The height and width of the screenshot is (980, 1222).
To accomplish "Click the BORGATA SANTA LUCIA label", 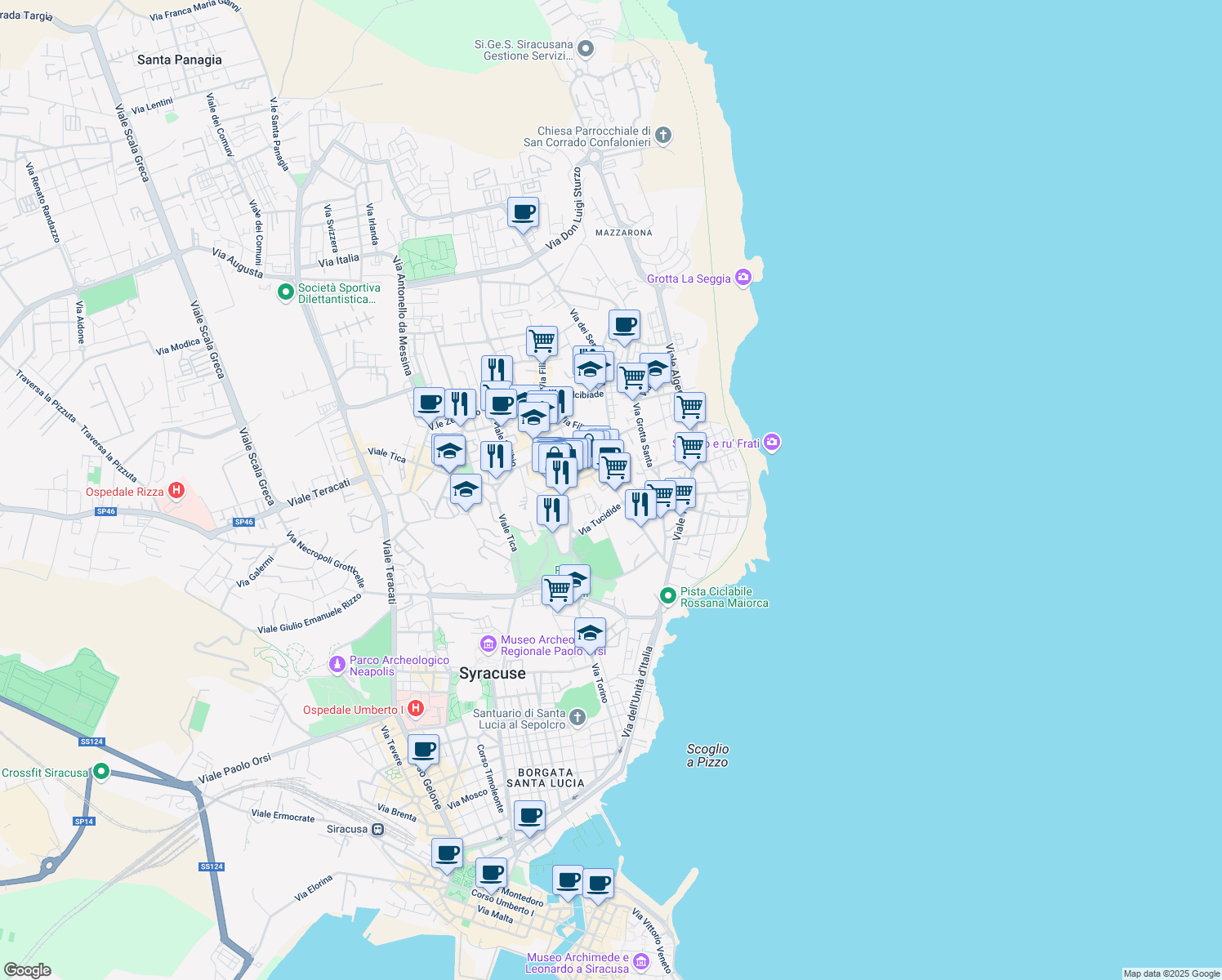I will (546, 777).
